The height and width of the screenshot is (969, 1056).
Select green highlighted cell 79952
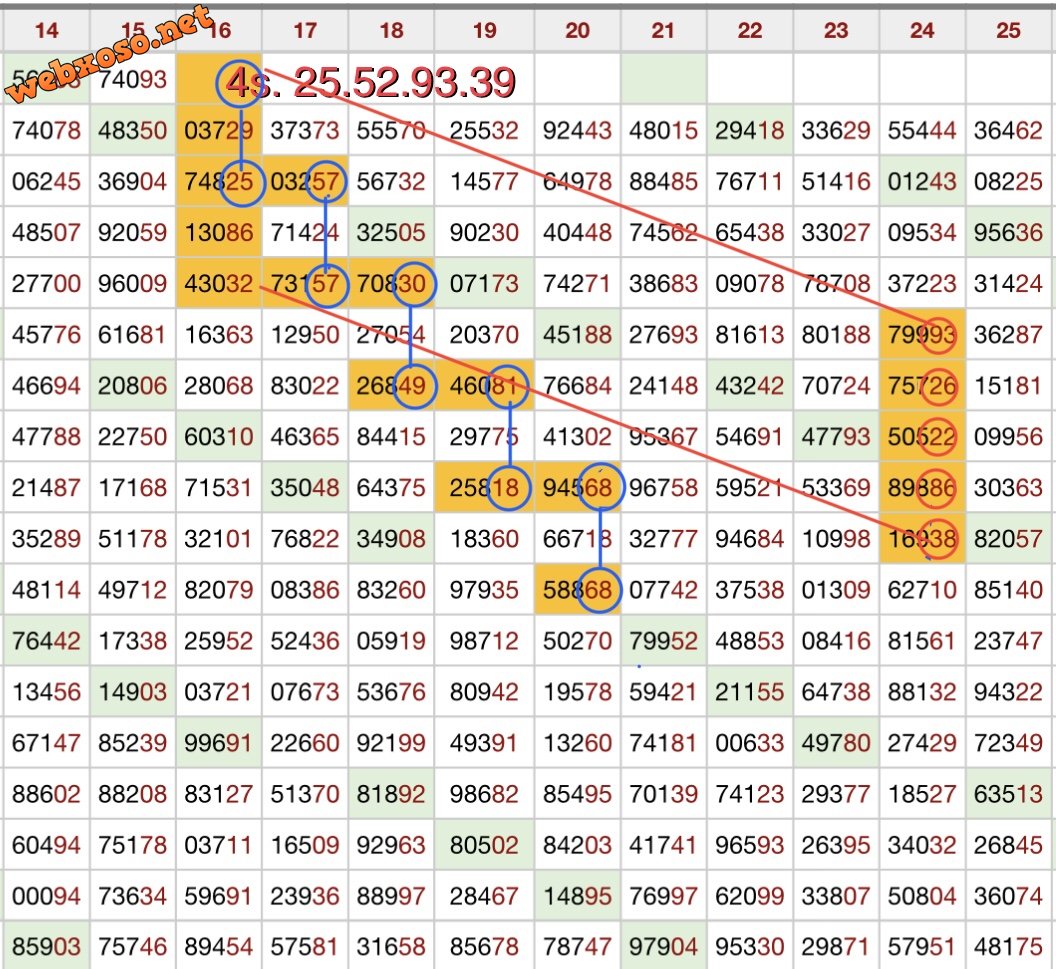point(662,641)
